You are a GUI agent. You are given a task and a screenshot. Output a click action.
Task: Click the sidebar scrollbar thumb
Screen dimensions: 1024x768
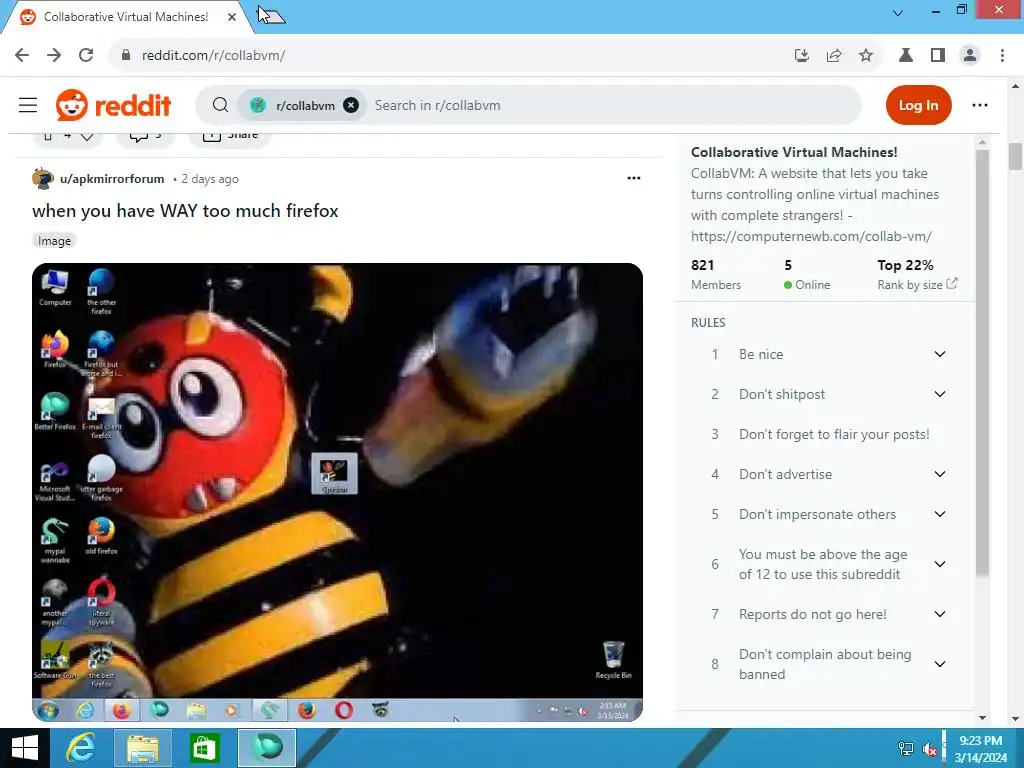coord(982,362)
